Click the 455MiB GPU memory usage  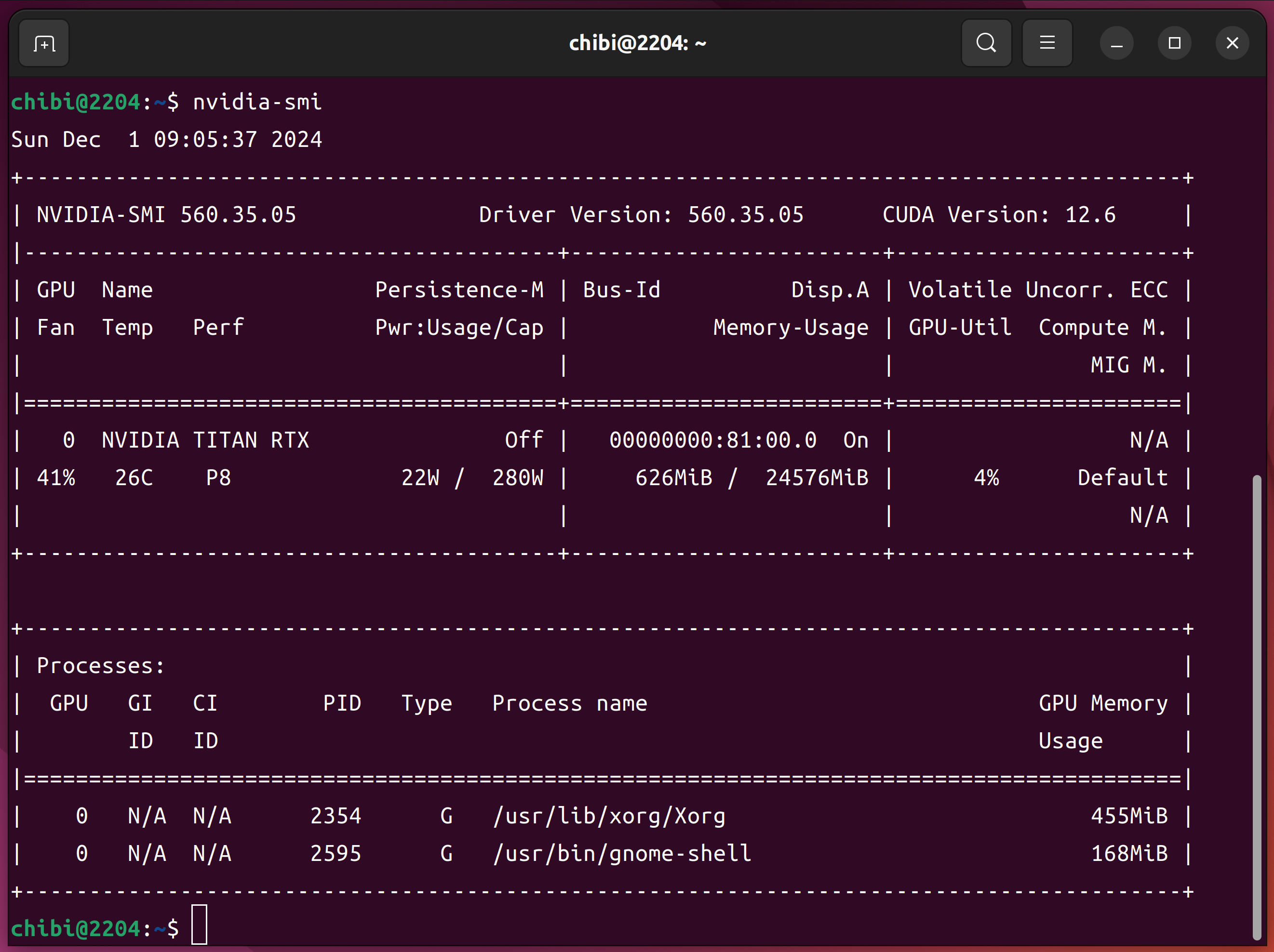coord(1129,816)
